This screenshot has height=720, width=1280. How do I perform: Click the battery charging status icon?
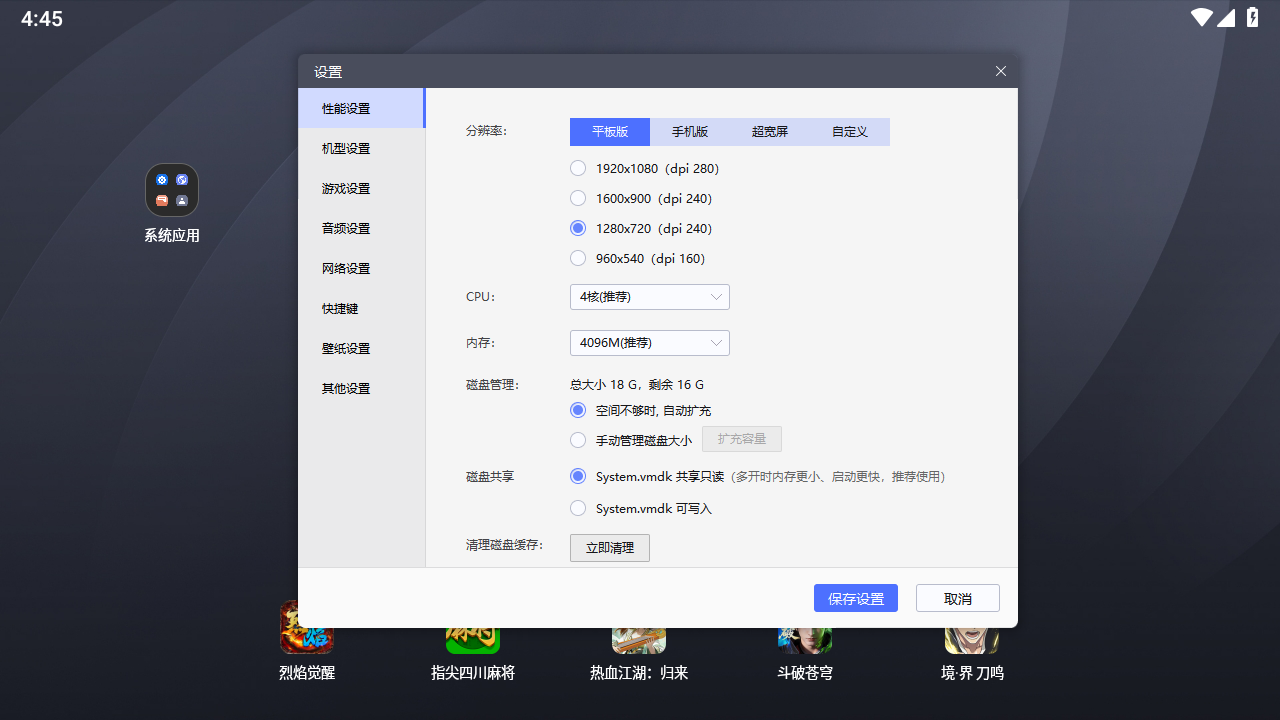click(x=1252, y=18)
